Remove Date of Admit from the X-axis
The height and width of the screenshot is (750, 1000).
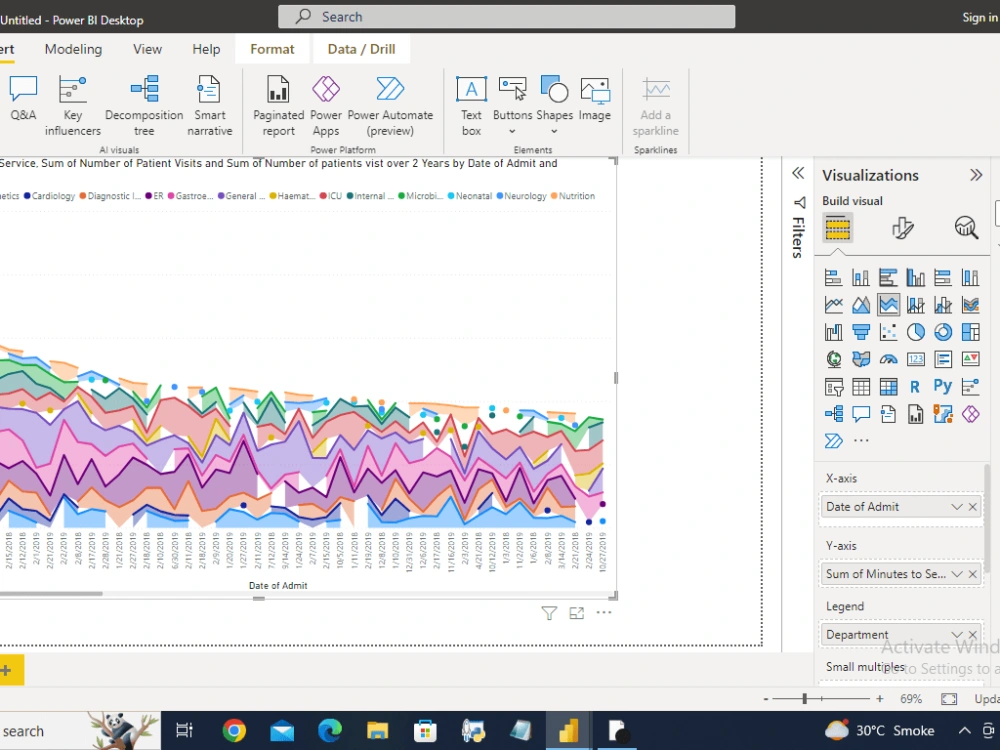tap(973, 507)
